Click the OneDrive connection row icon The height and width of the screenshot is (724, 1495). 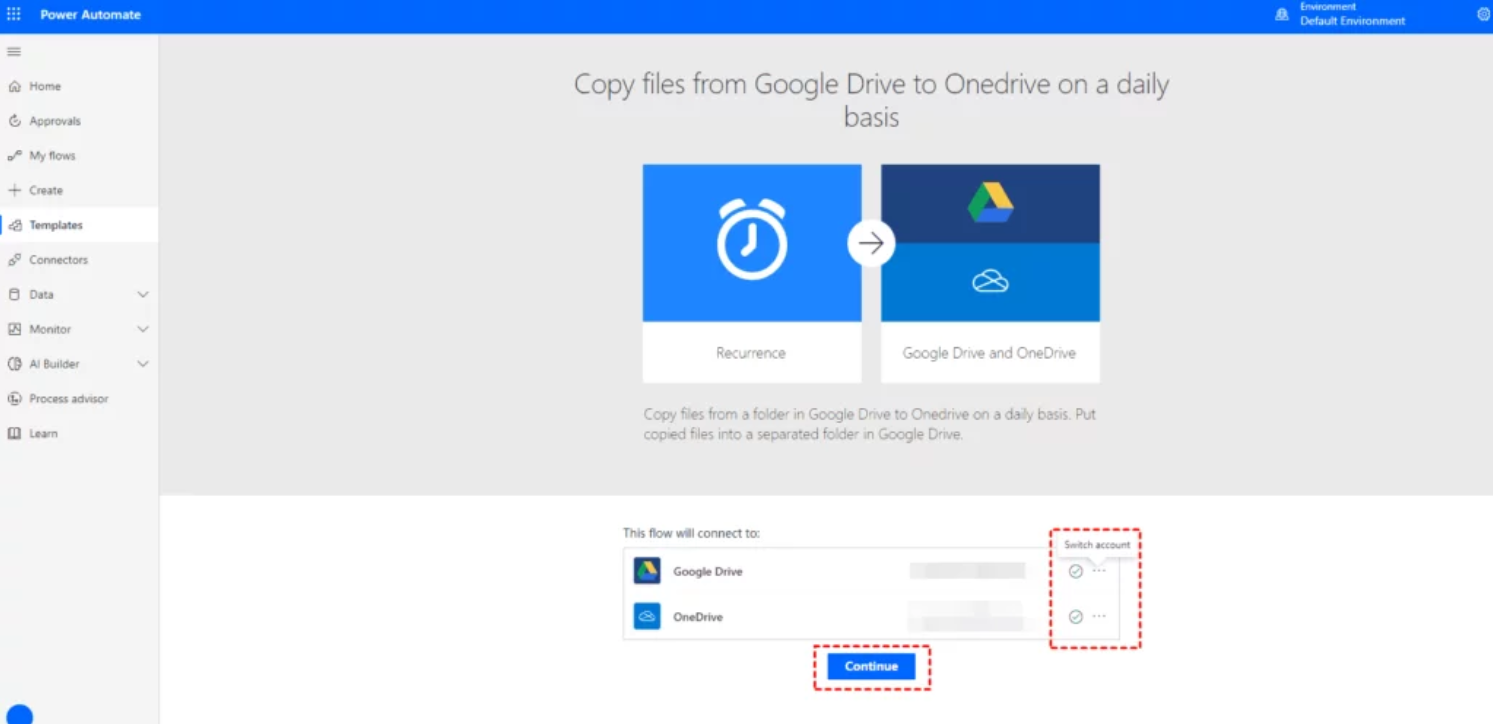(647, 617)
